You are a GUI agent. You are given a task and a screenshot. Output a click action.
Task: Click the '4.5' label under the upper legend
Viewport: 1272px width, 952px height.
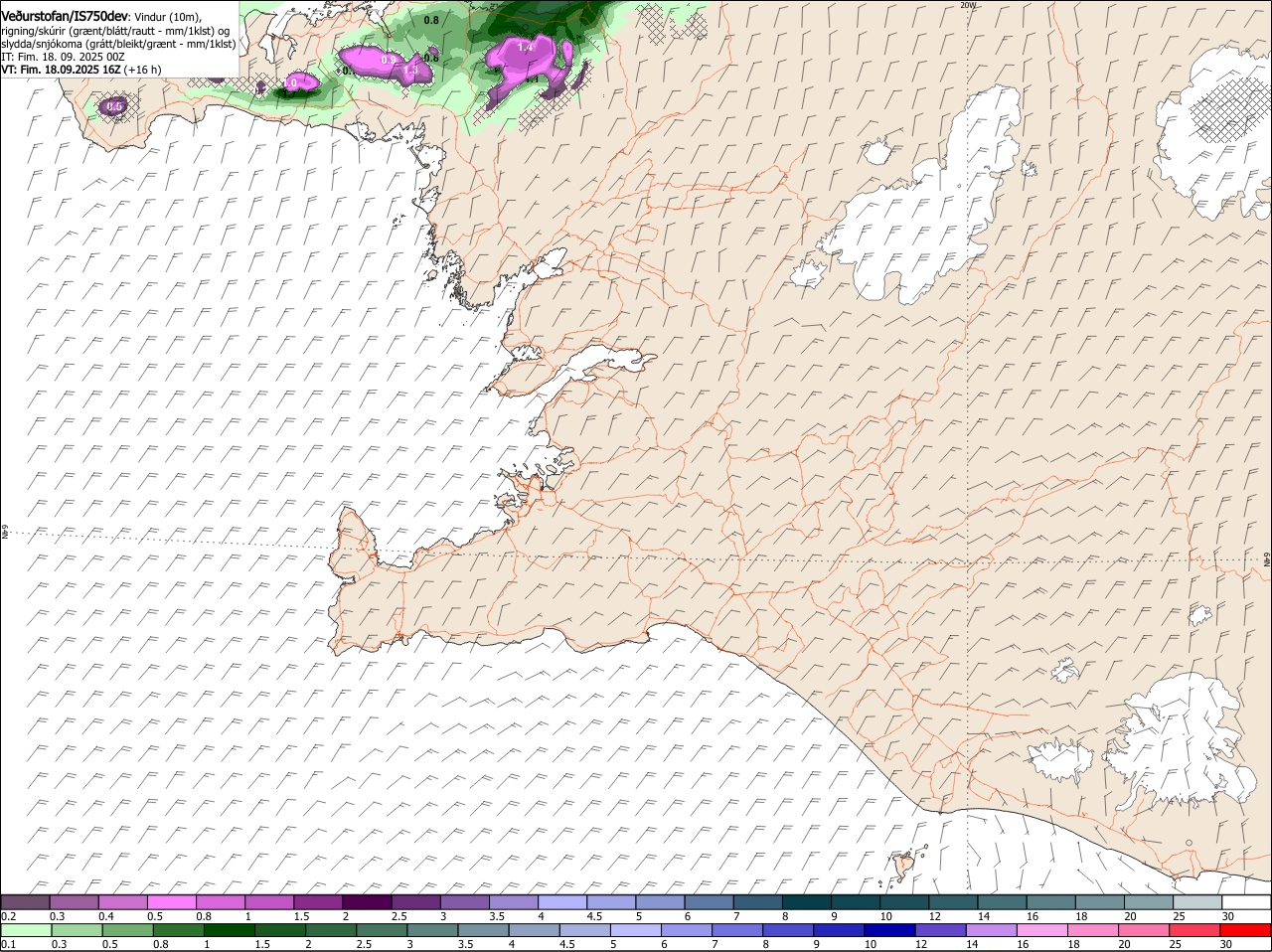click(594, 916)
